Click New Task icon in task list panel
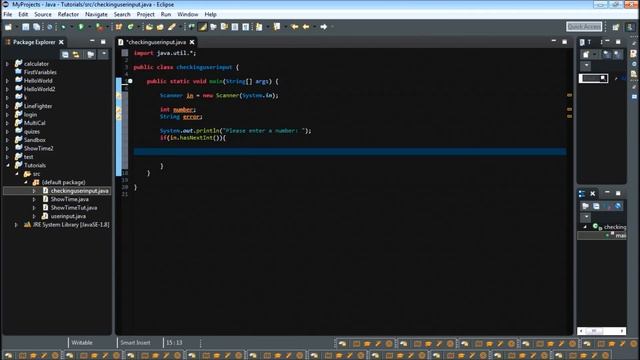This screenshot has width=640, height=360. coord(586,54)
